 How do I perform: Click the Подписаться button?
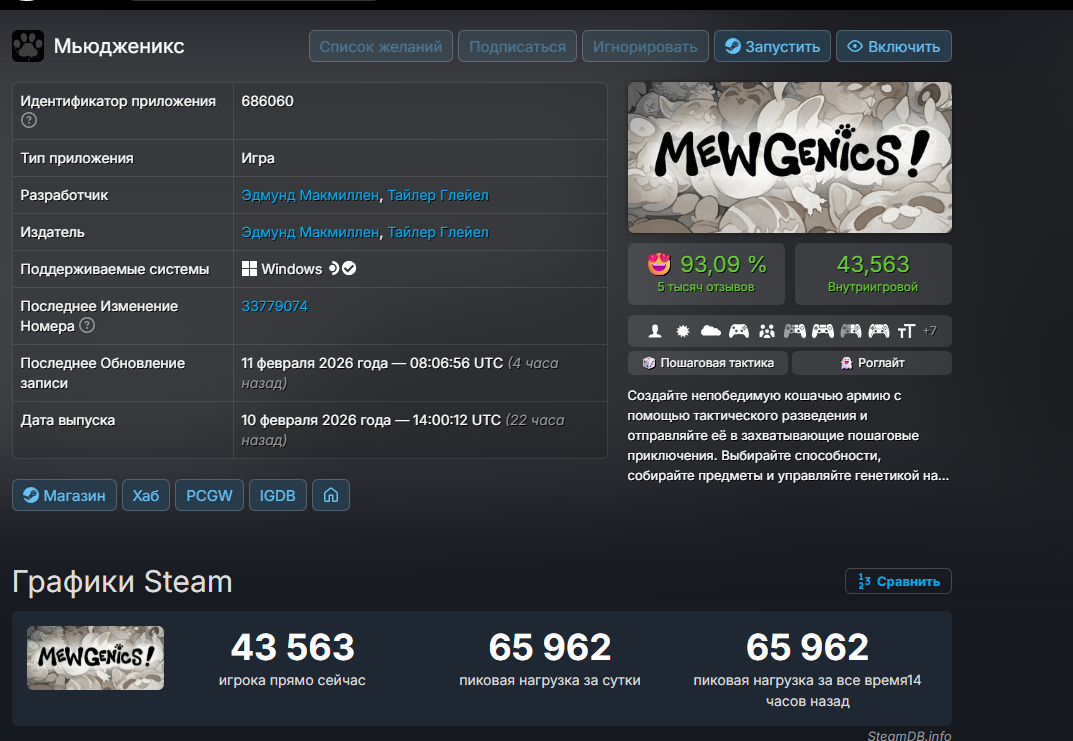point(517,47)
